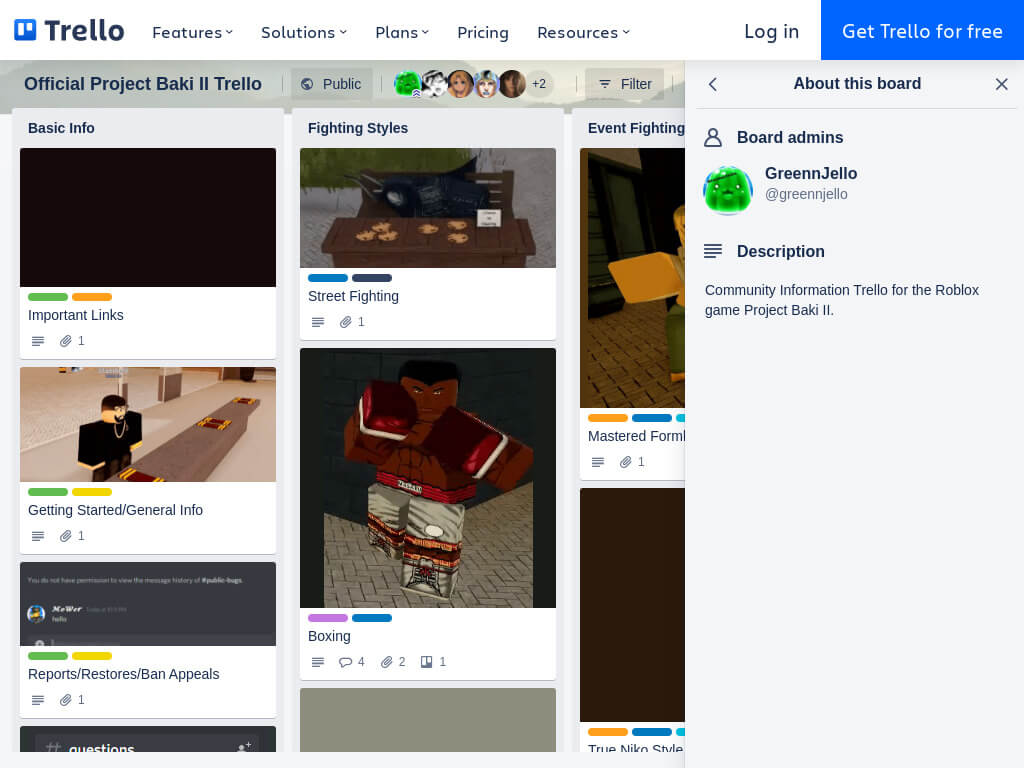Click attachment icon on Mastered Form card
The image size is (1024, 768).
pos(626,462)
